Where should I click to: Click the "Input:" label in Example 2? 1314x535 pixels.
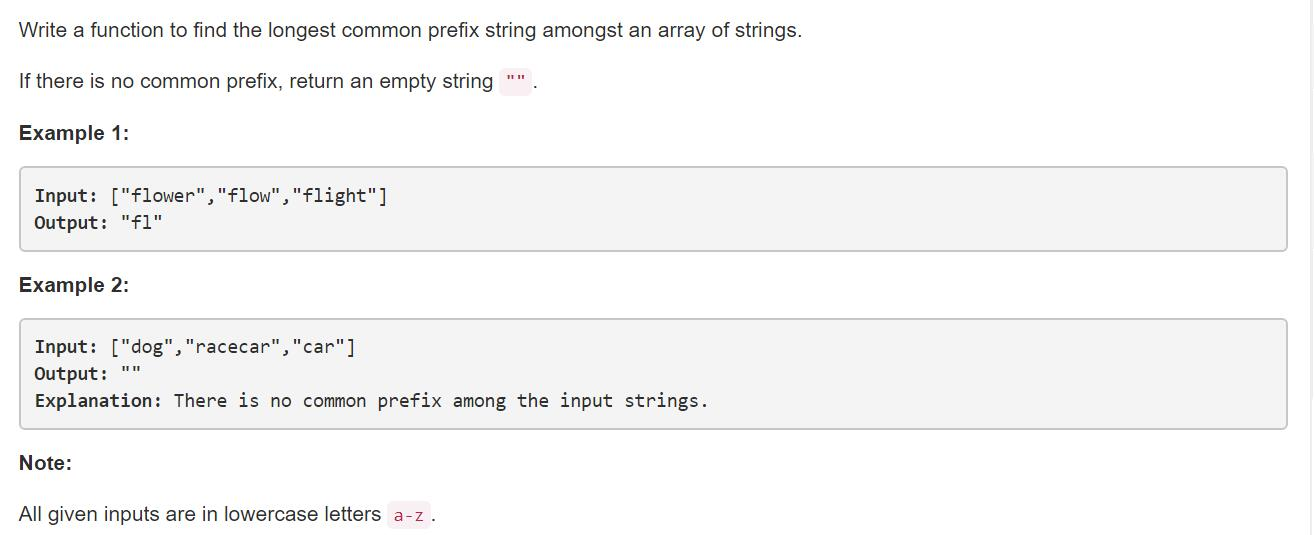(66, 347)
